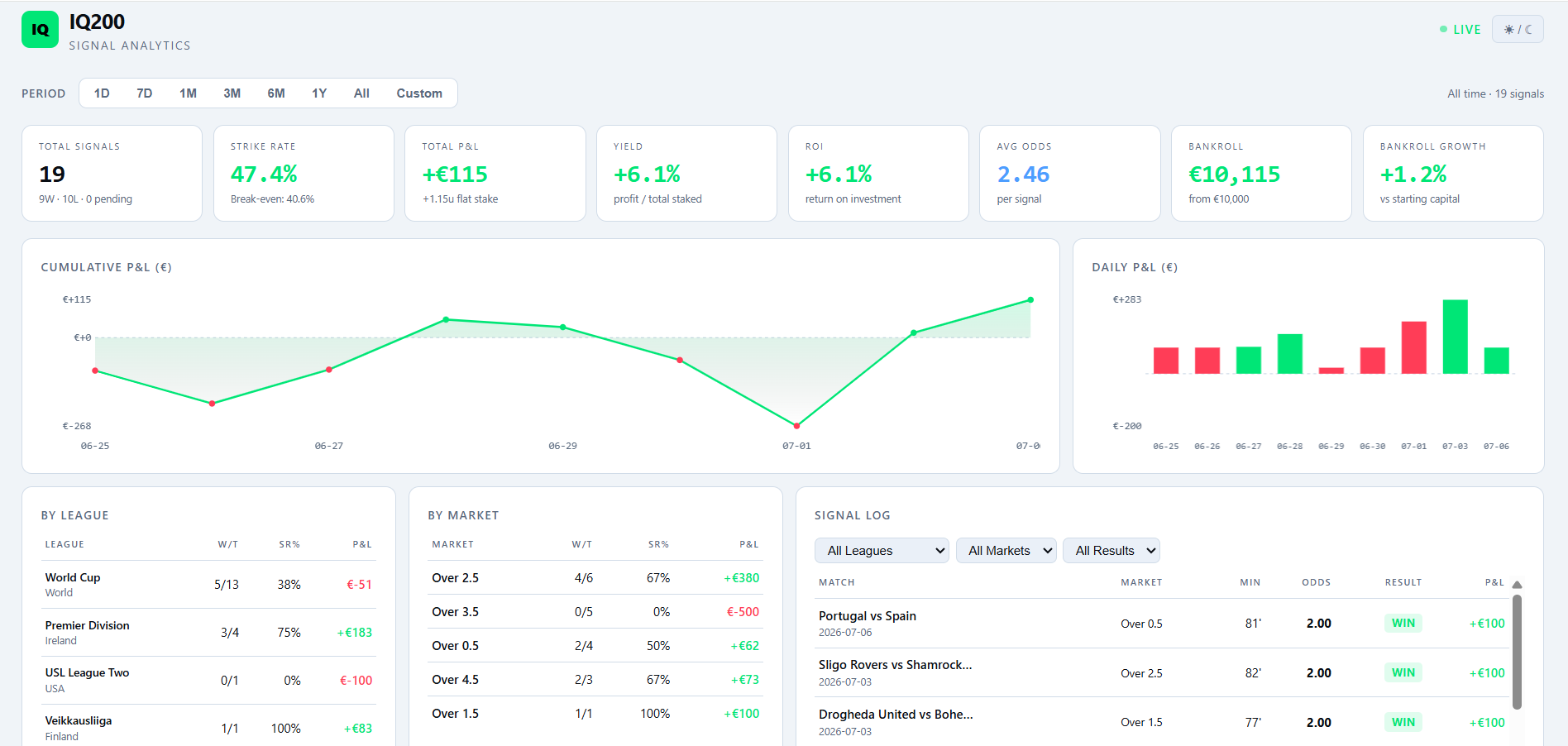Viewport: 1568px width, 746px height.
Task: Click the USL League Two row
Action: pyautogui.click(x=208, y=681)
